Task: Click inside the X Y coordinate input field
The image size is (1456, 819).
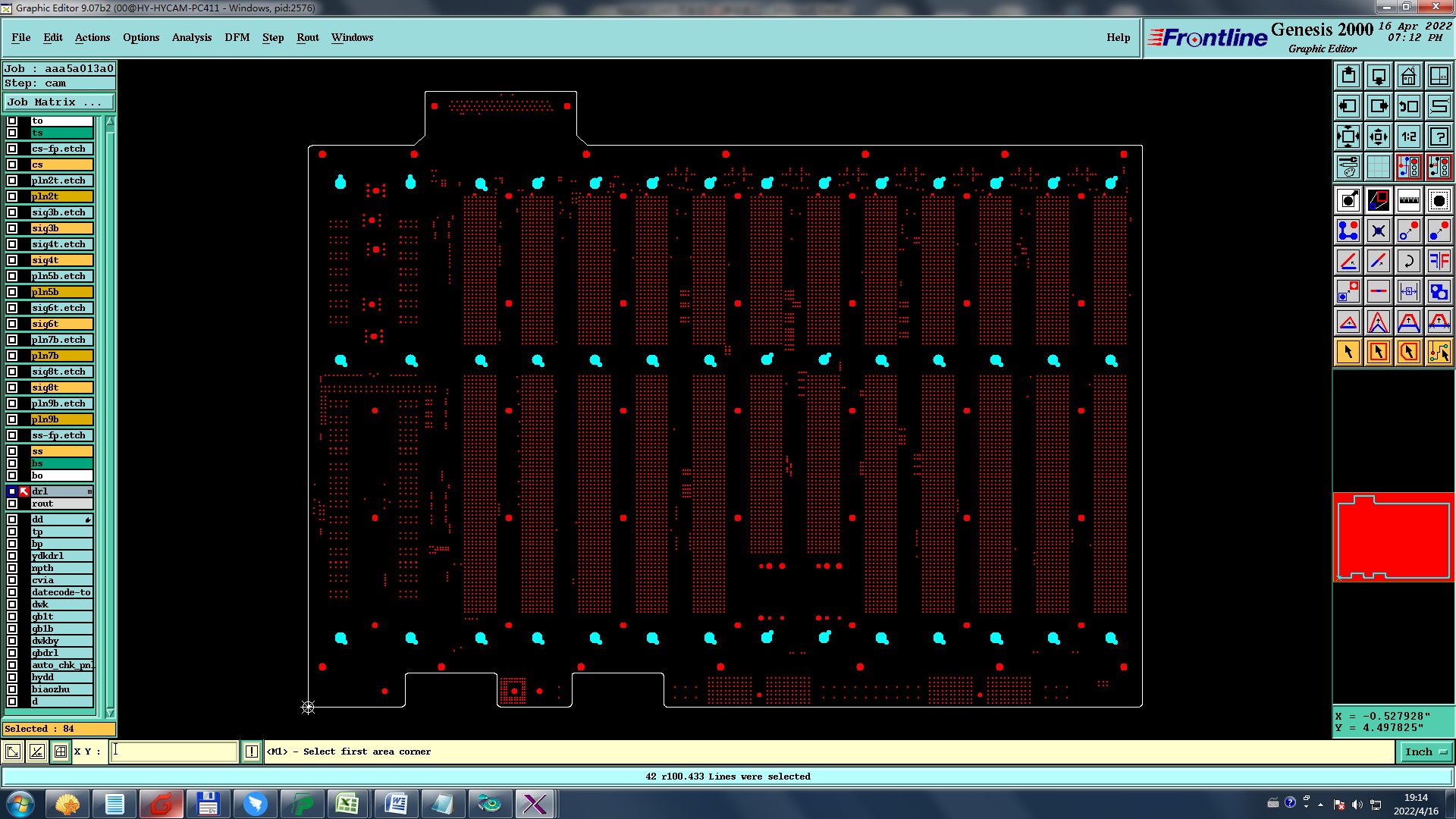Action: [174, 752]
